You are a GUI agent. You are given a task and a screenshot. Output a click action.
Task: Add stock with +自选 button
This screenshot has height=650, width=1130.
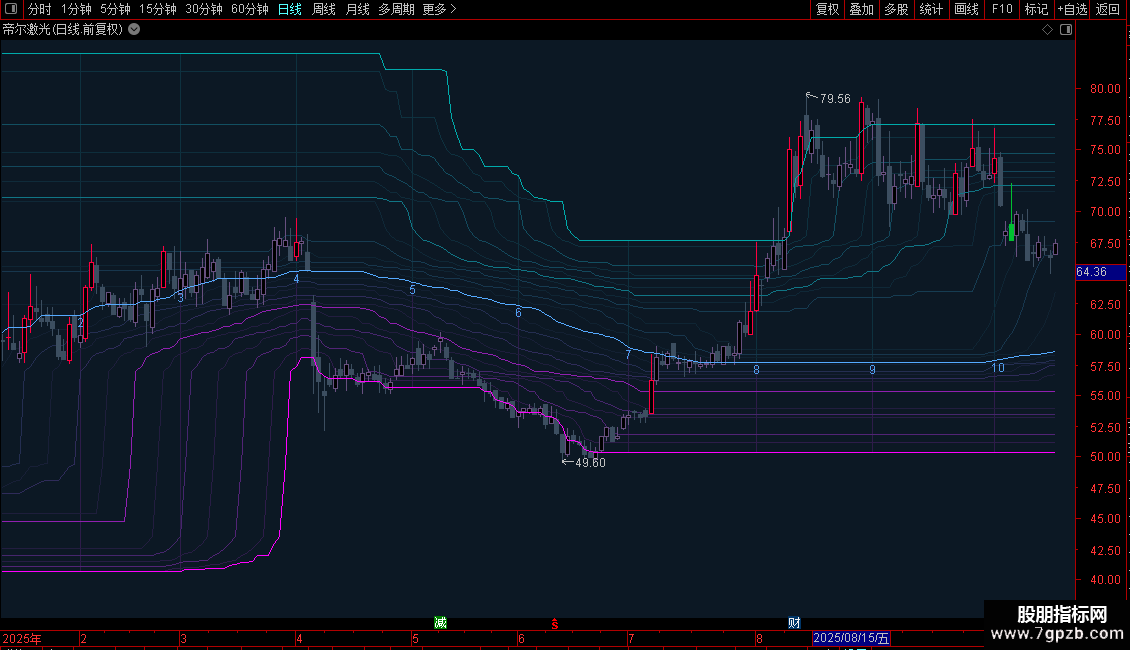(1071, 9)
